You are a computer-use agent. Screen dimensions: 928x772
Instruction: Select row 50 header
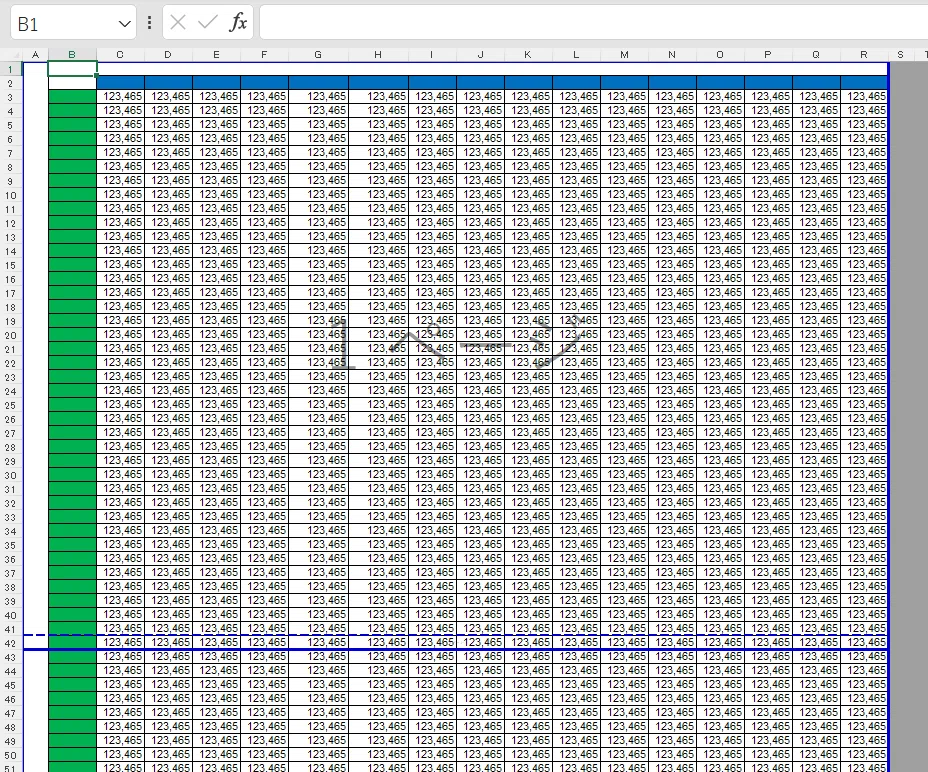point(11,756)
